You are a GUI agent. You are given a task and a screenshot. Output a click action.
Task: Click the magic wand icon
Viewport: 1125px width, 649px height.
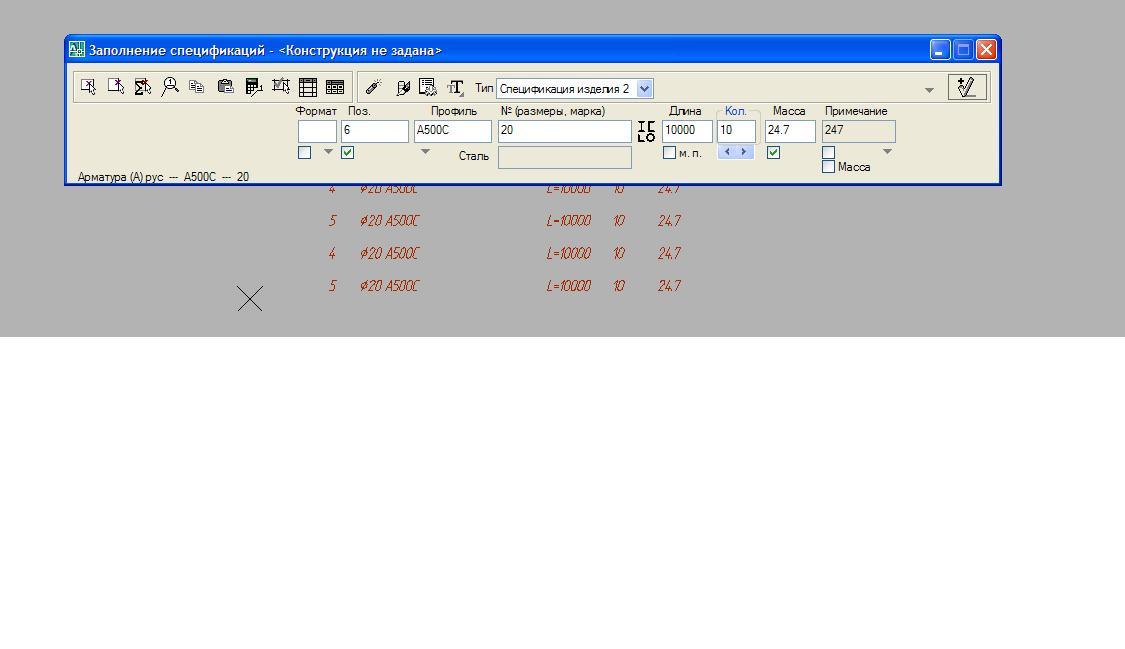(x=373, y=87)
